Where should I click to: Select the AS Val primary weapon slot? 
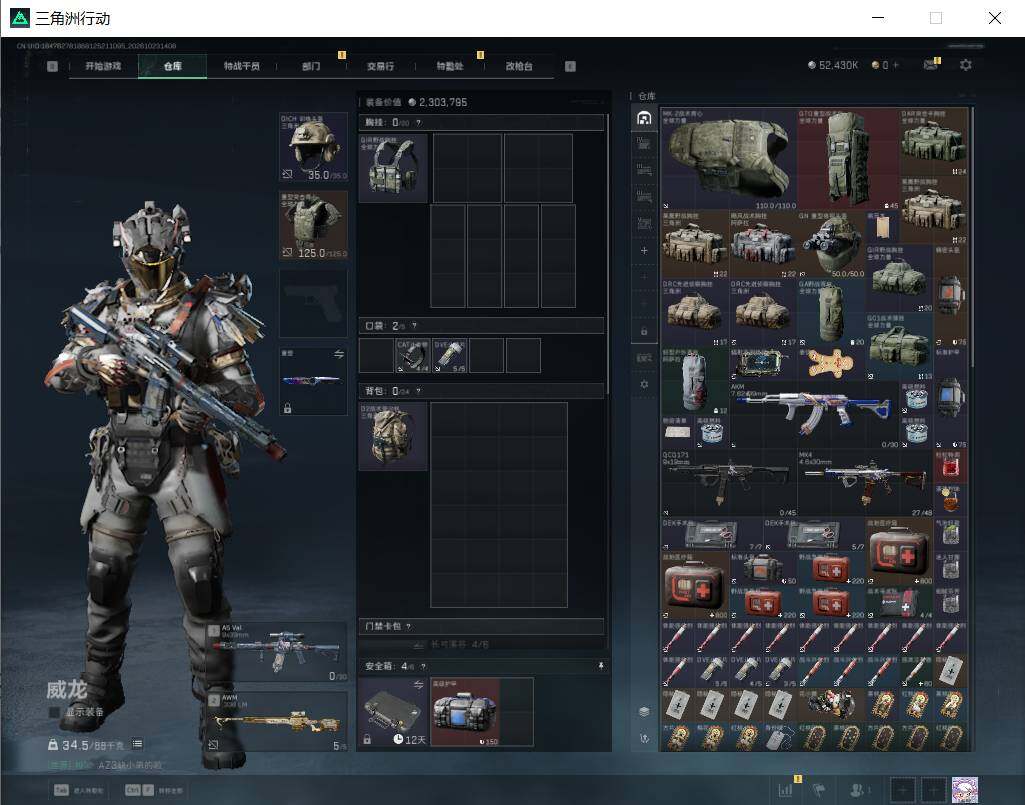[277, 653]
